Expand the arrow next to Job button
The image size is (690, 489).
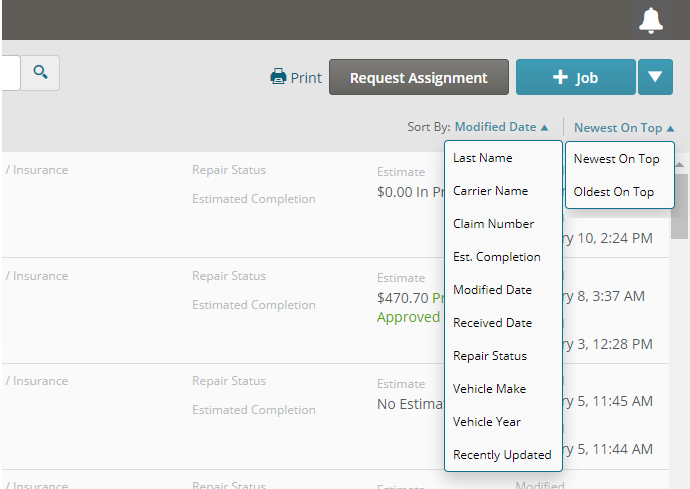[655, 77]
